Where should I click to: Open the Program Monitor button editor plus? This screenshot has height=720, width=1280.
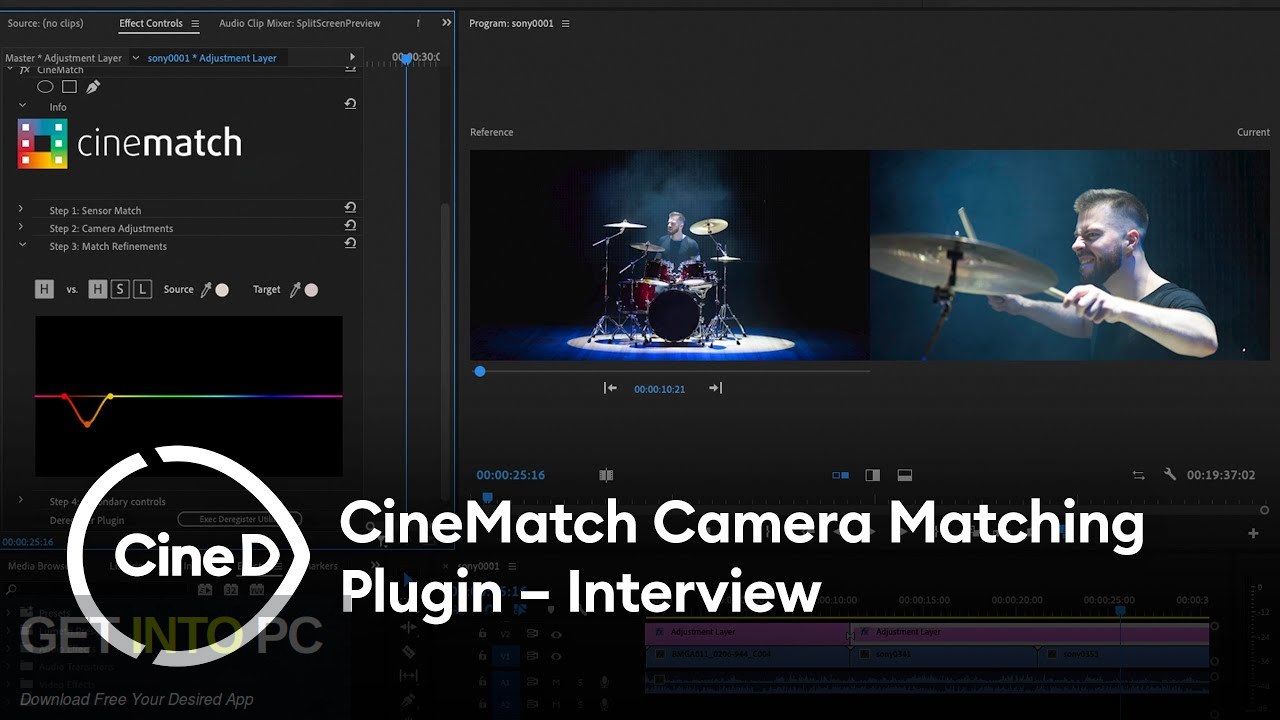[x=1253, y=534]
